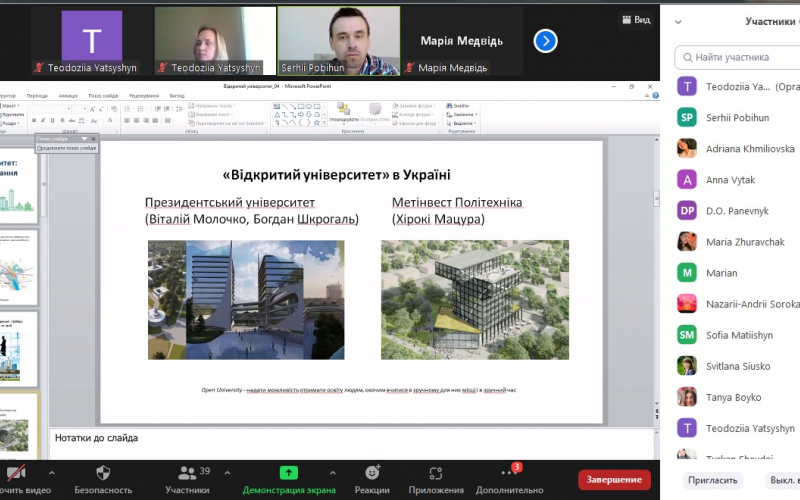Click Перетворити на об'єкт SmartArt button
The height and width of the screenshot is (500, 800).
227,123
